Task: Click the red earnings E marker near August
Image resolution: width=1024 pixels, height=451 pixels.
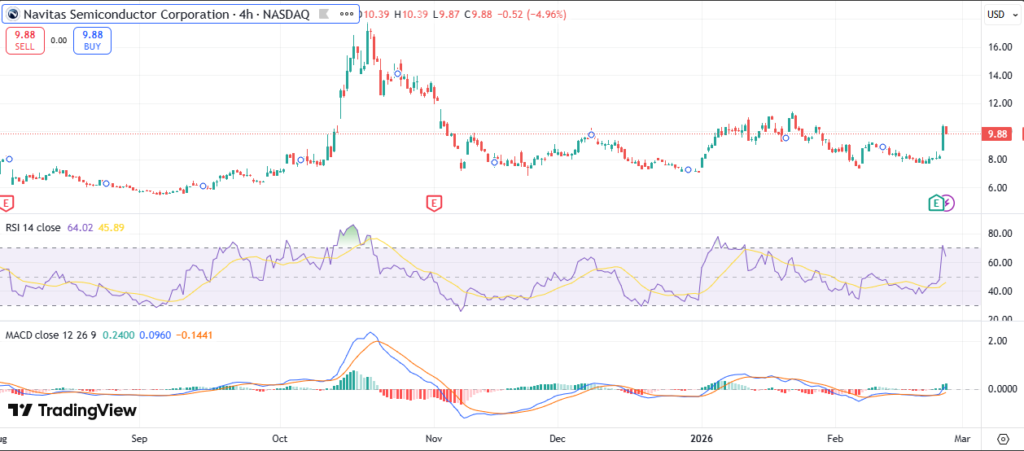Action: pyautogui.click(x=6, y=203)
